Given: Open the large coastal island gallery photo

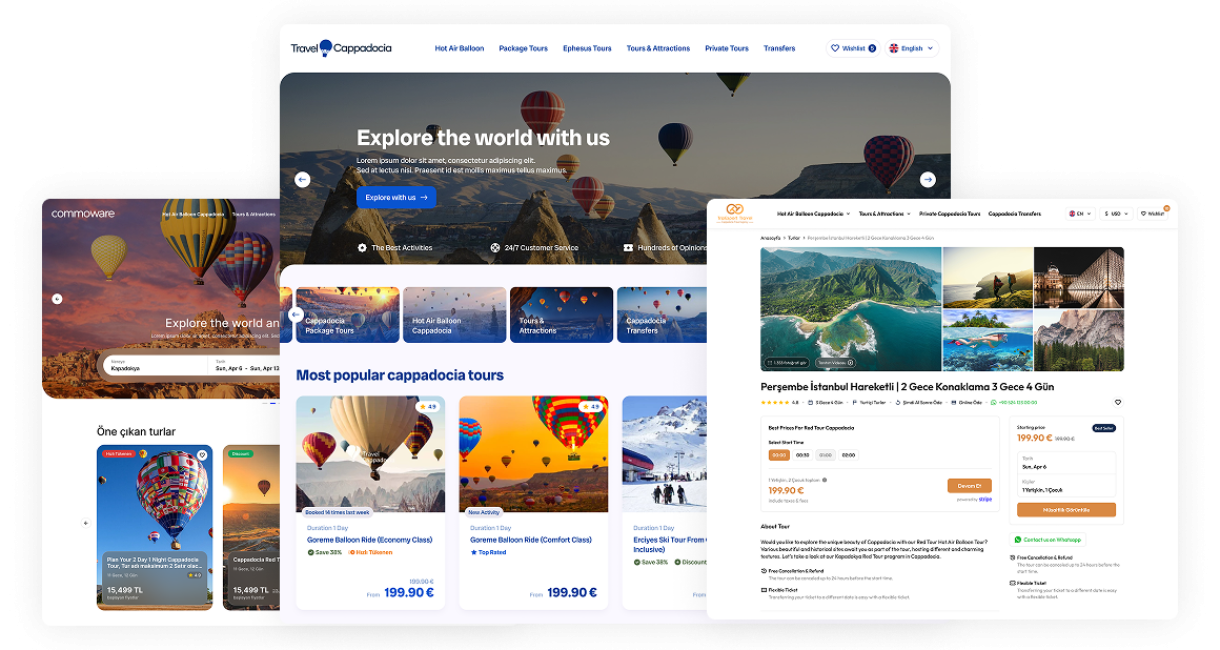Looking at the screenshot, I should tap(851, 309).
